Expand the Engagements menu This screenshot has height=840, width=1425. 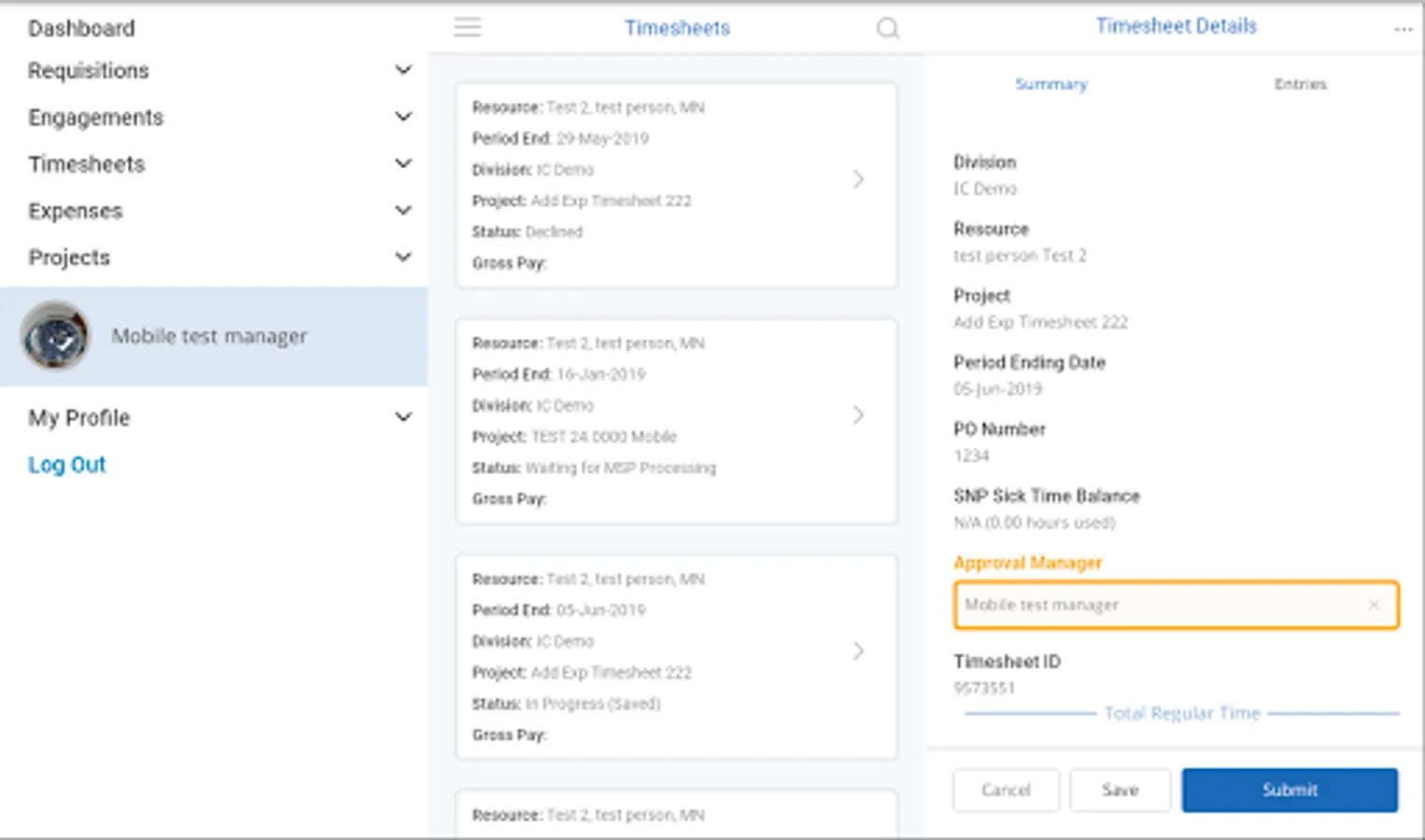click(x=403, y=117)
